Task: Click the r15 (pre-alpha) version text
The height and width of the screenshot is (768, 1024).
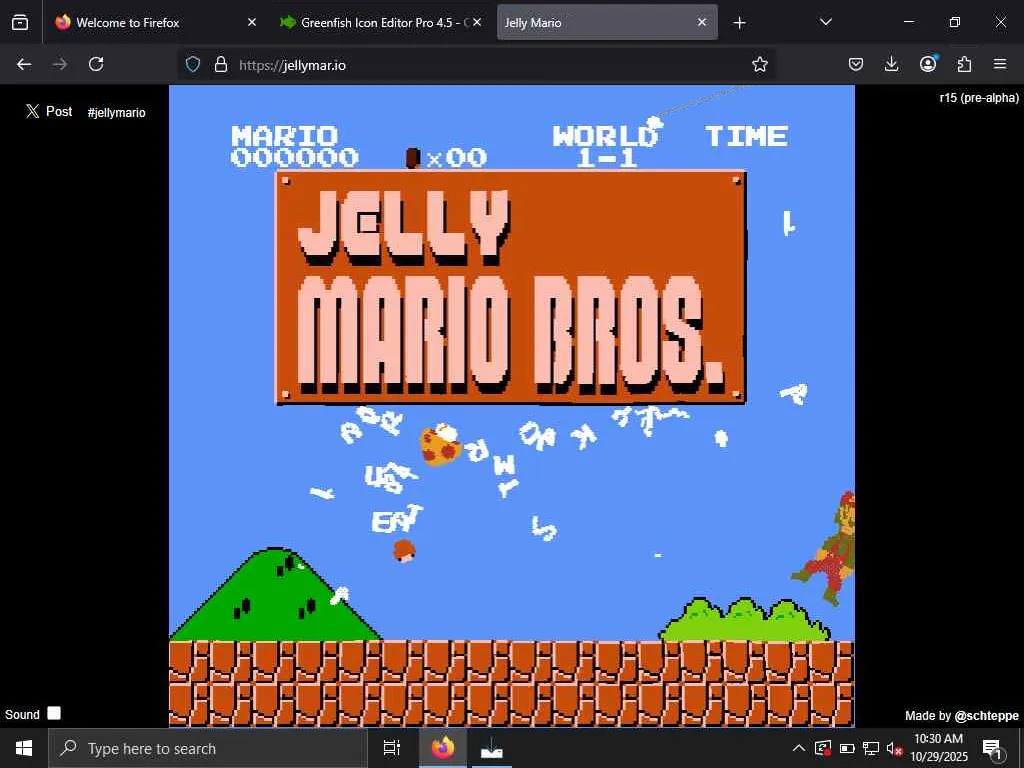Action: (979, 98)
